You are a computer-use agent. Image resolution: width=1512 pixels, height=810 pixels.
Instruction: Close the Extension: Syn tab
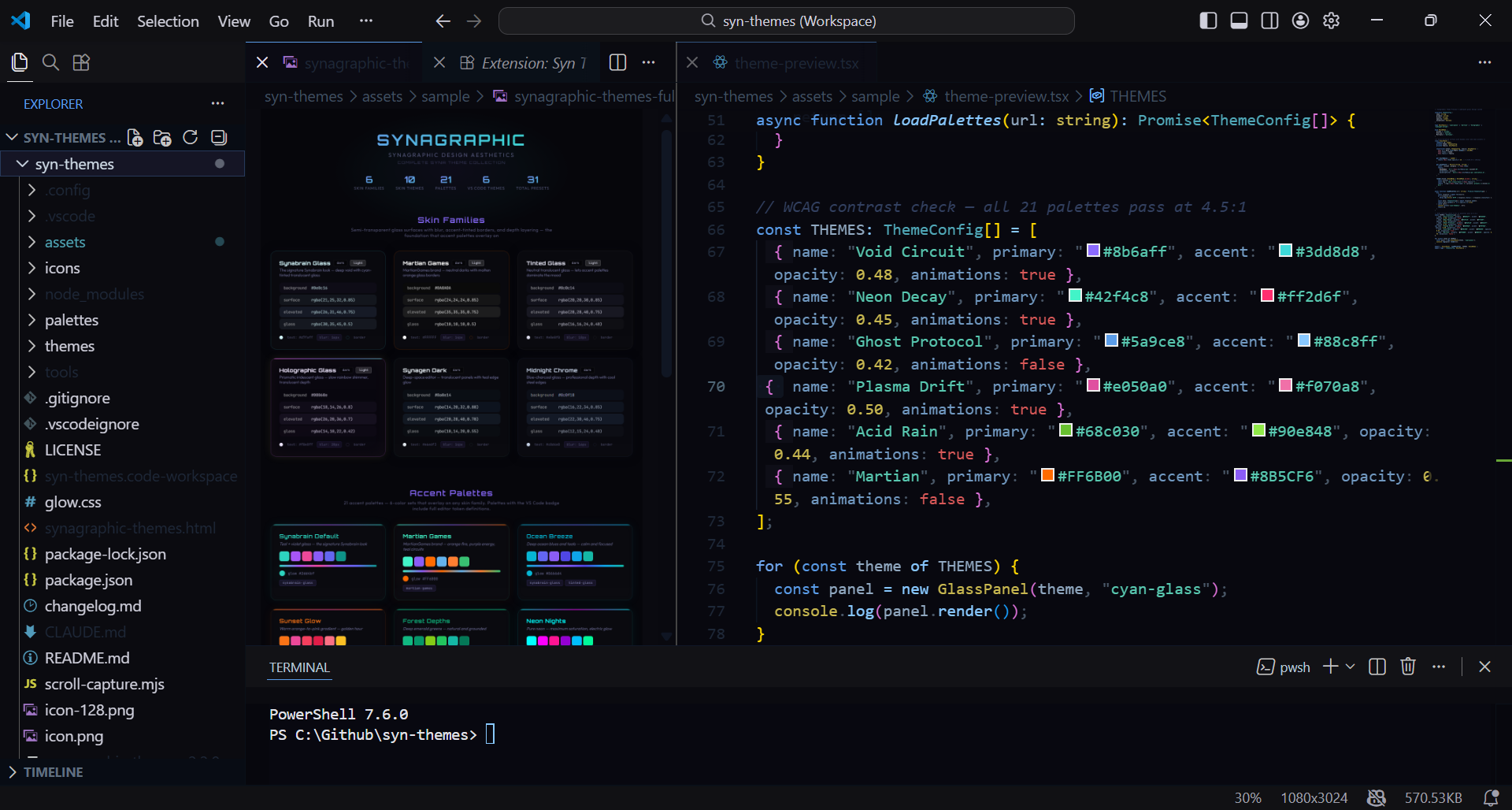[439, 63]
